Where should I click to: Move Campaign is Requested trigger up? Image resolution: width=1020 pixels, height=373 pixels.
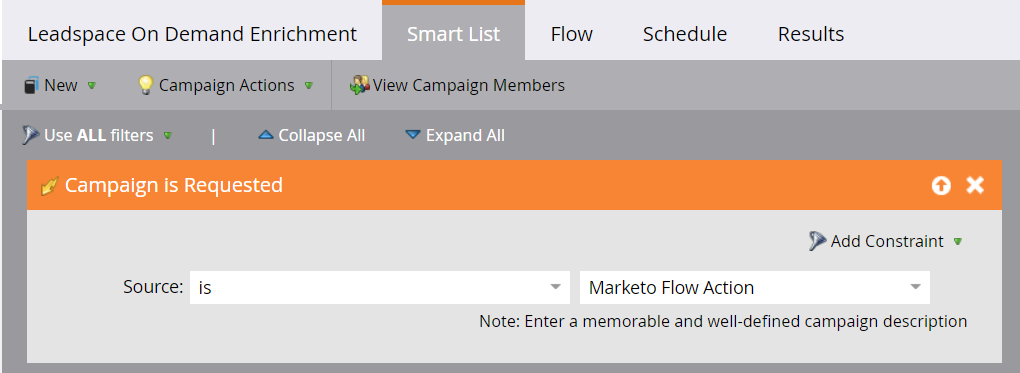941,186
